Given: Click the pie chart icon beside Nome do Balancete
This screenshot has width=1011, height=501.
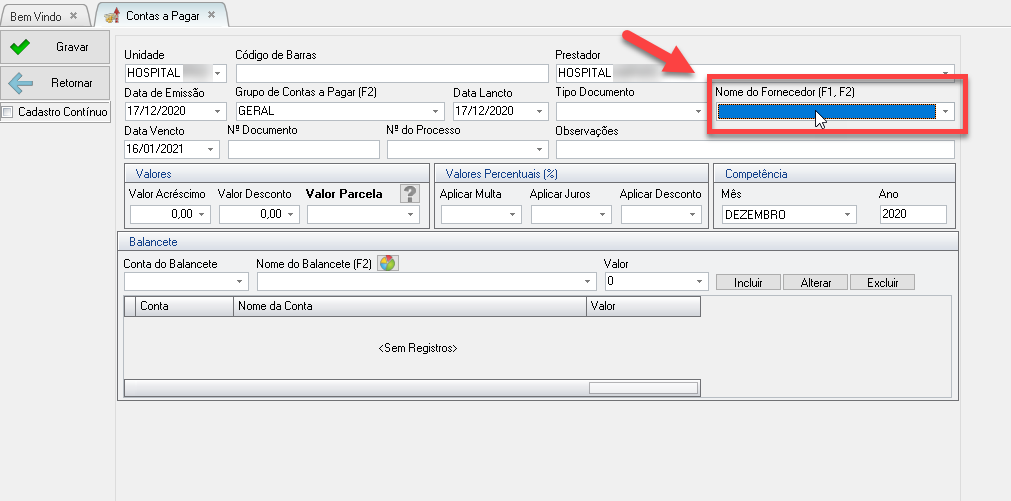Looking at the screenshot, I should (388, 263).
